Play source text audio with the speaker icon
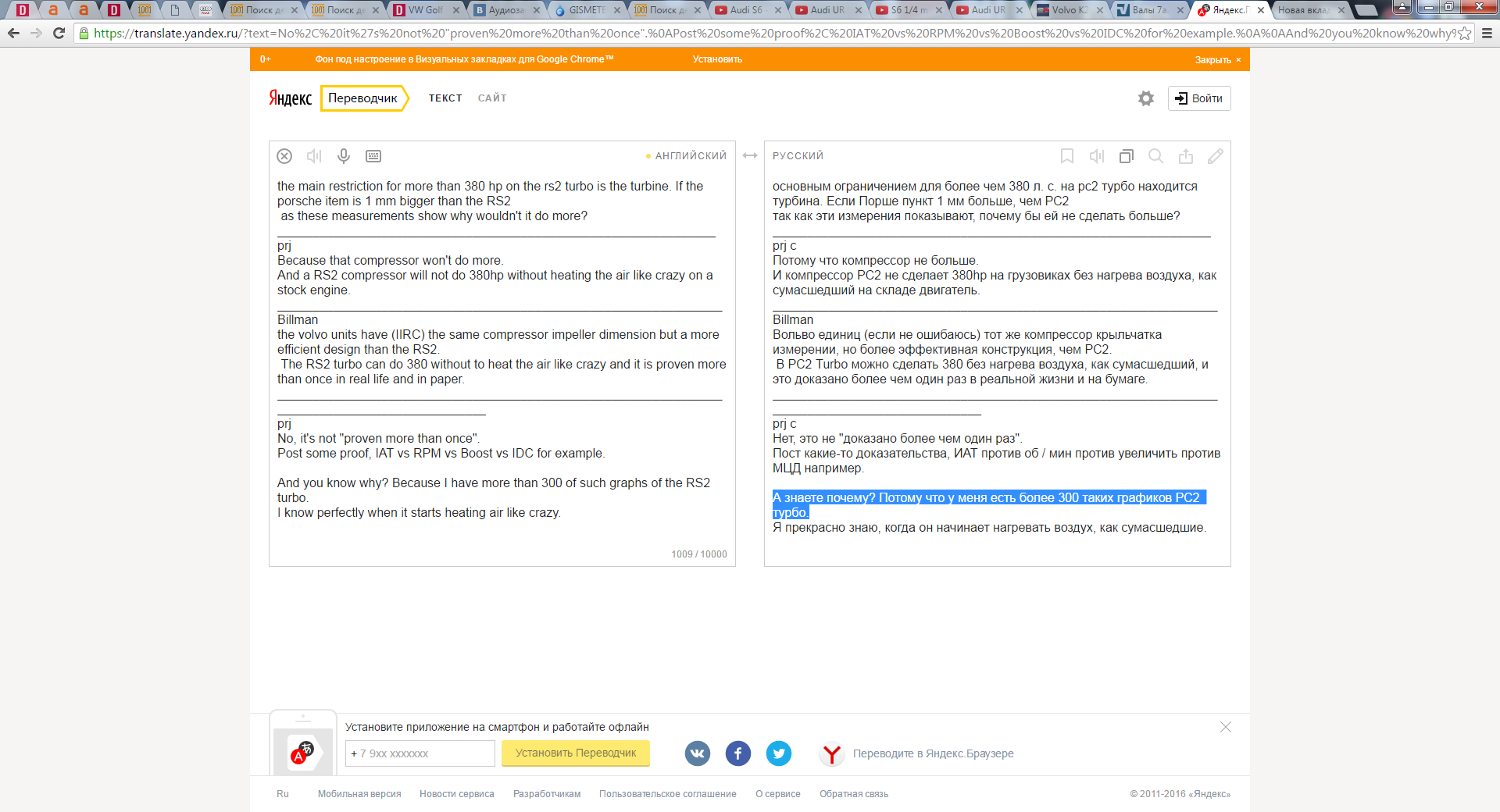 pyautogui.click(x=314, y=156)
